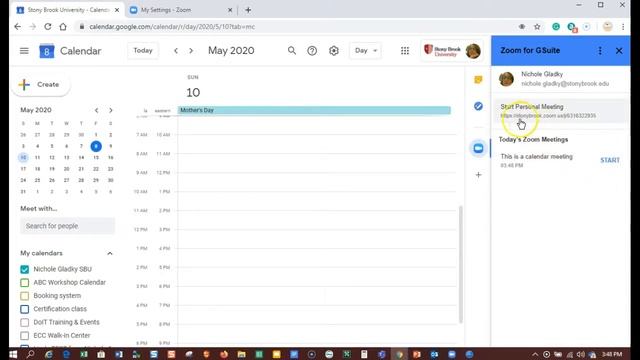Open Google Keep side panel icon
The width and height of the screenshot is (640, 360).
478,80
